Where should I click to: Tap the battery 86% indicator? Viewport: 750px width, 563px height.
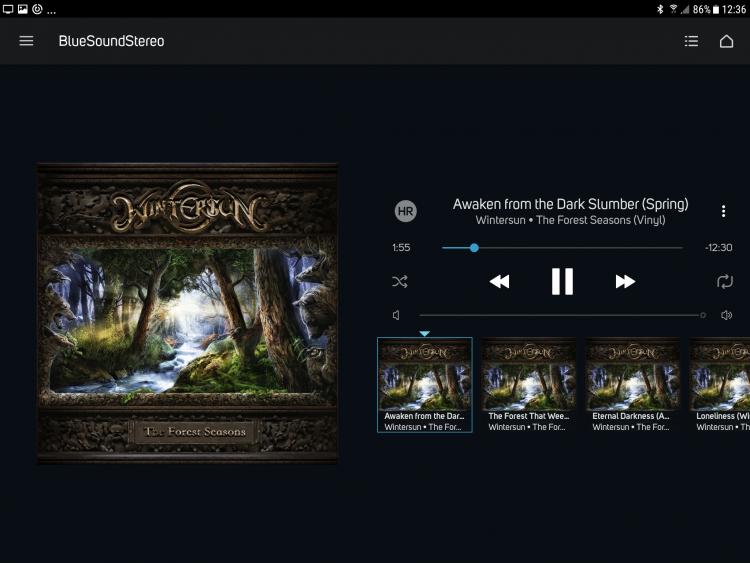[706, 9]
